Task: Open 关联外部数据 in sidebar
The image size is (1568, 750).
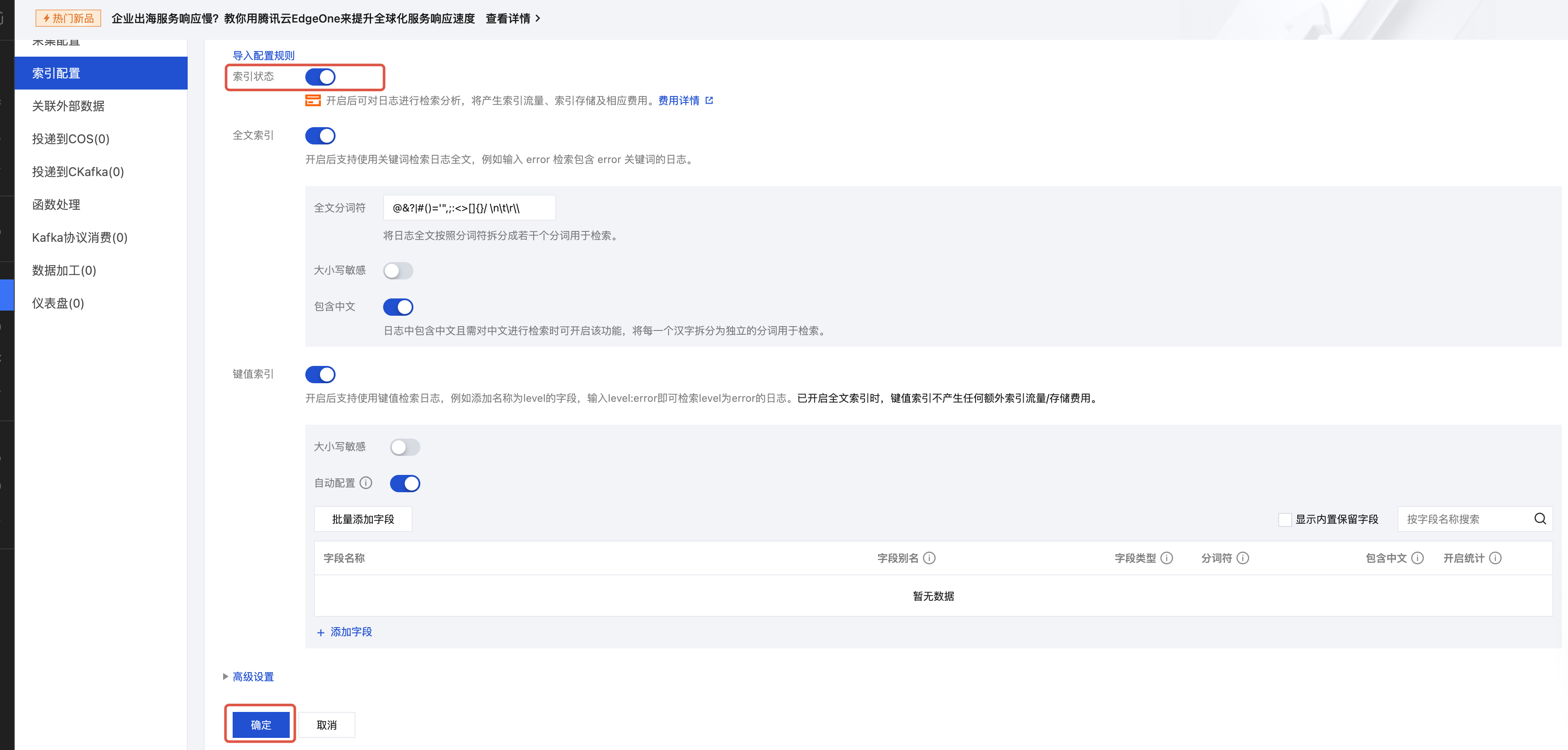Action: 68,106
